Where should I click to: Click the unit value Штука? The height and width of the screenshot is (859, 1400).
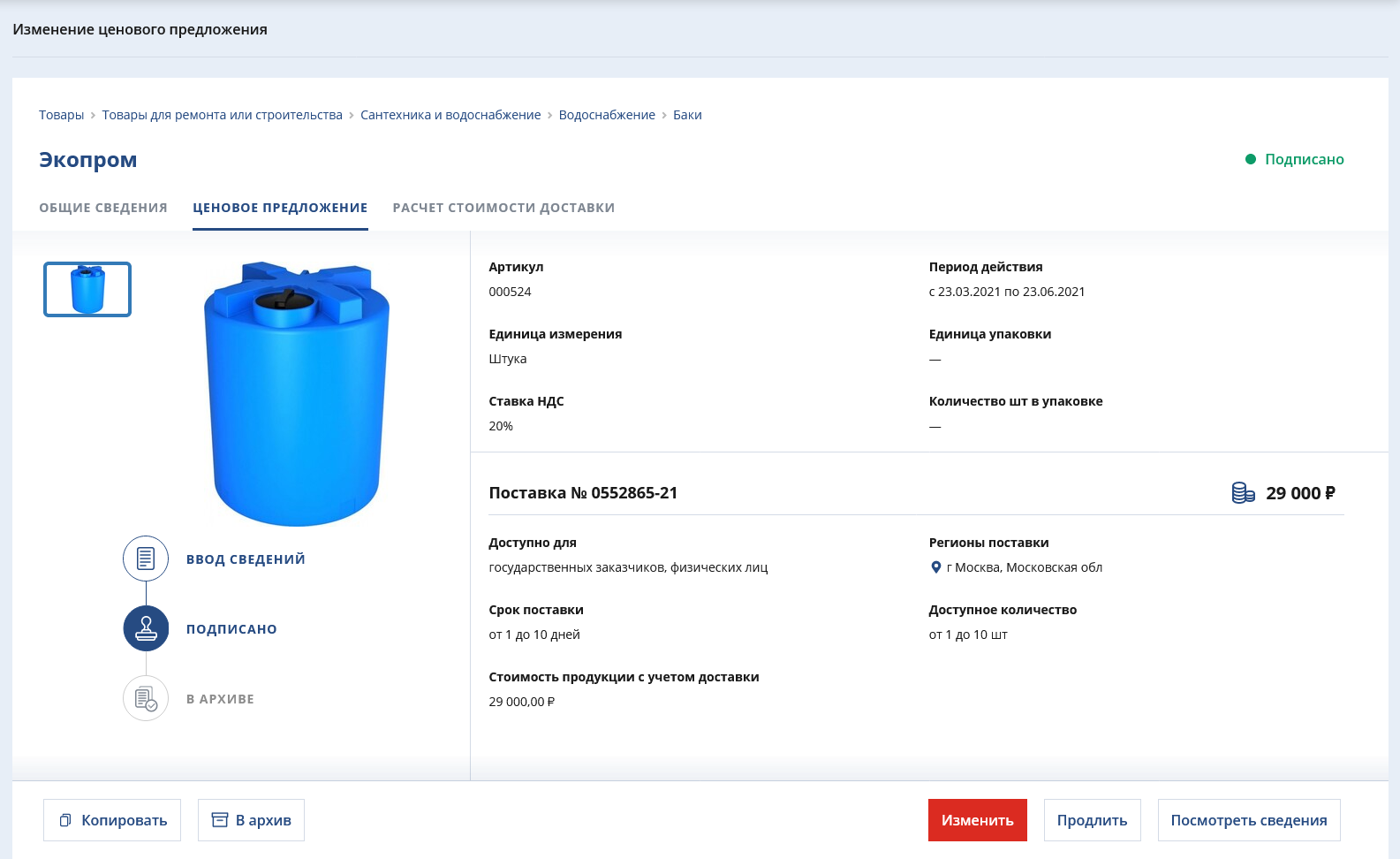click(x=508, y=359)
